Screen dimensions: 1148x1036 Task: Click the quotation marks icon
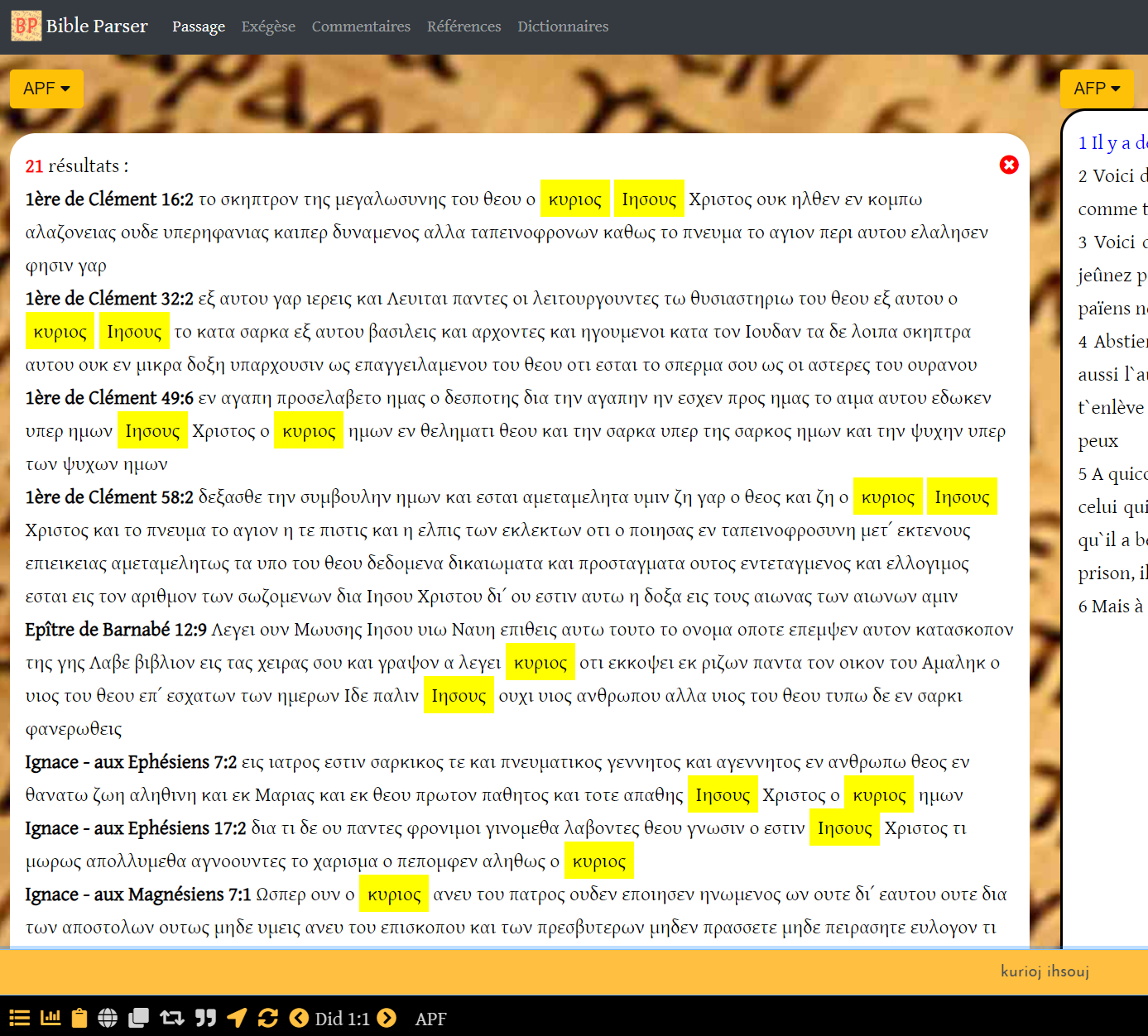click(x=205, y=1018)
